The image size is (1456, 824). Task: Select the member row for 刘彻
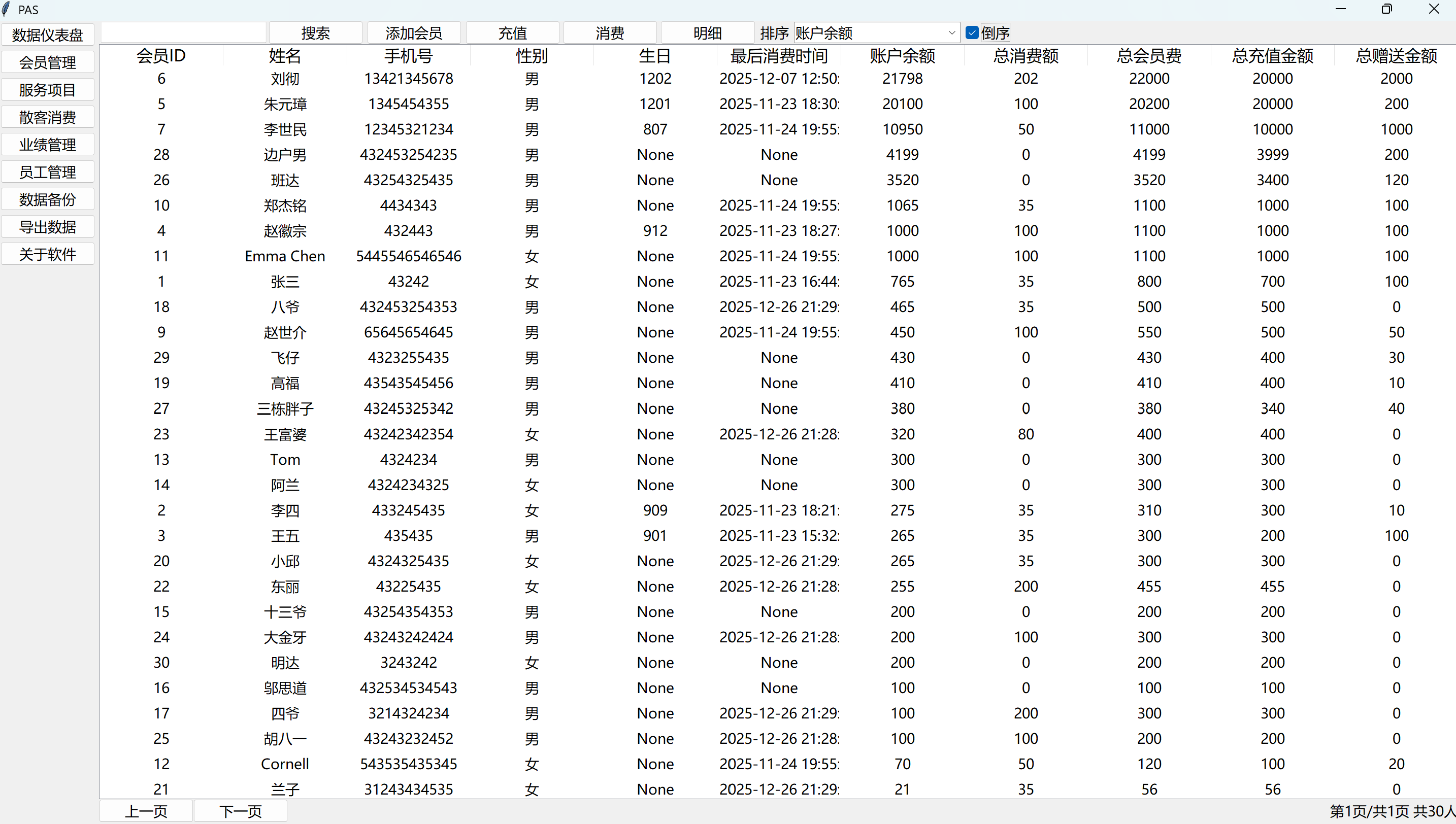click(285, 79)
